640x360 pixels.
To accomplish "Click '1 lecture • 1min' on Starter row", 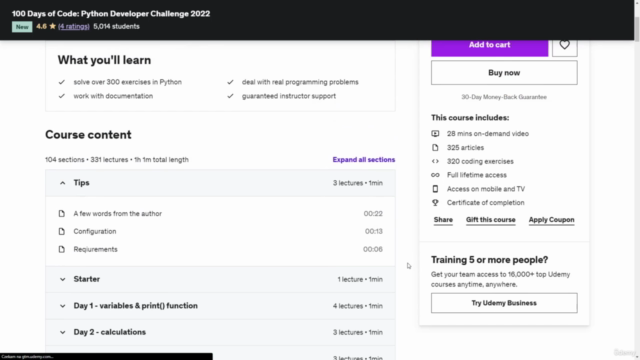I will pos(360,280).
